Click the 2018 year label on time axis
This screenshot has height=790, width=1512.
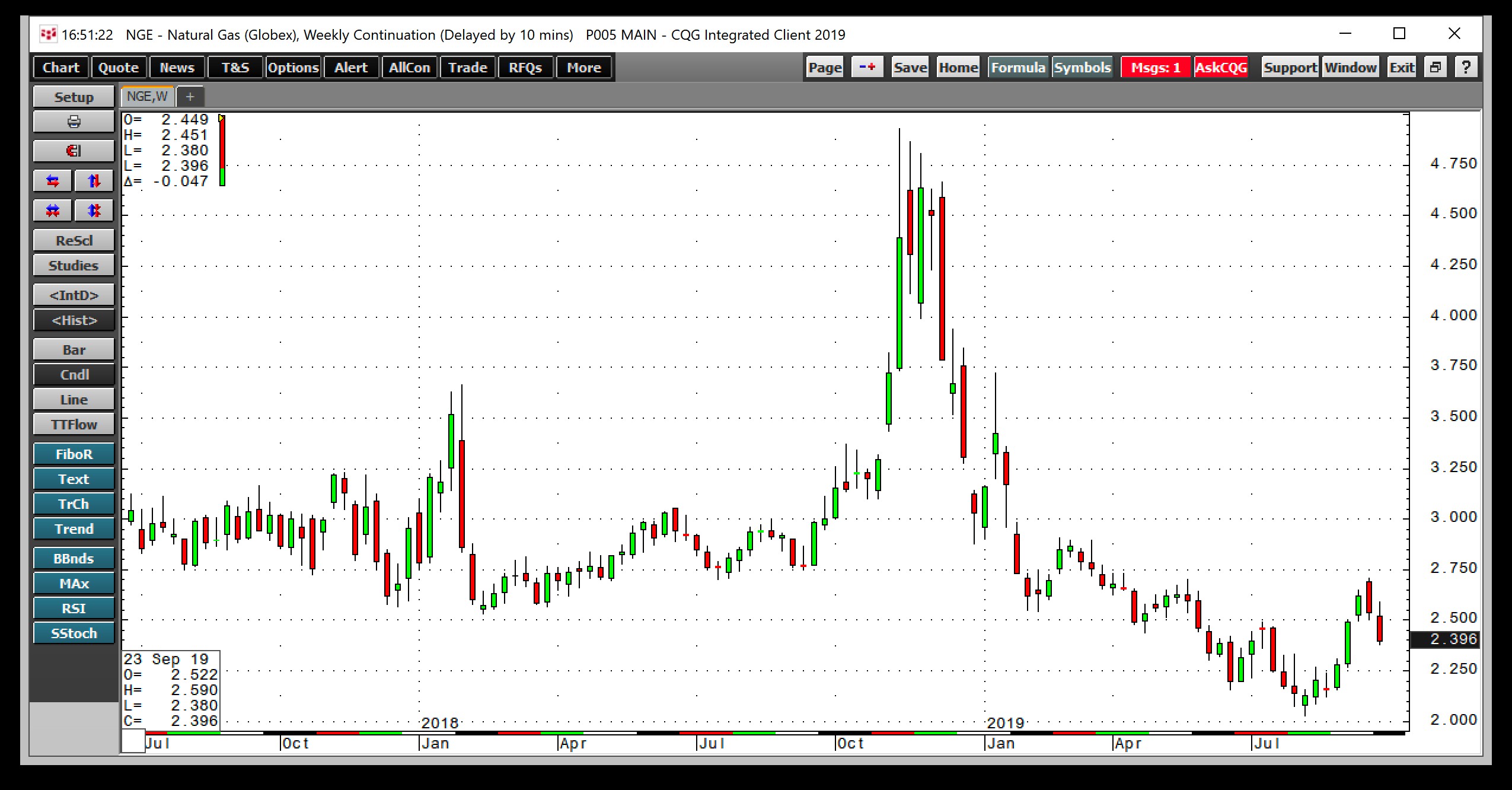[439, 723]
